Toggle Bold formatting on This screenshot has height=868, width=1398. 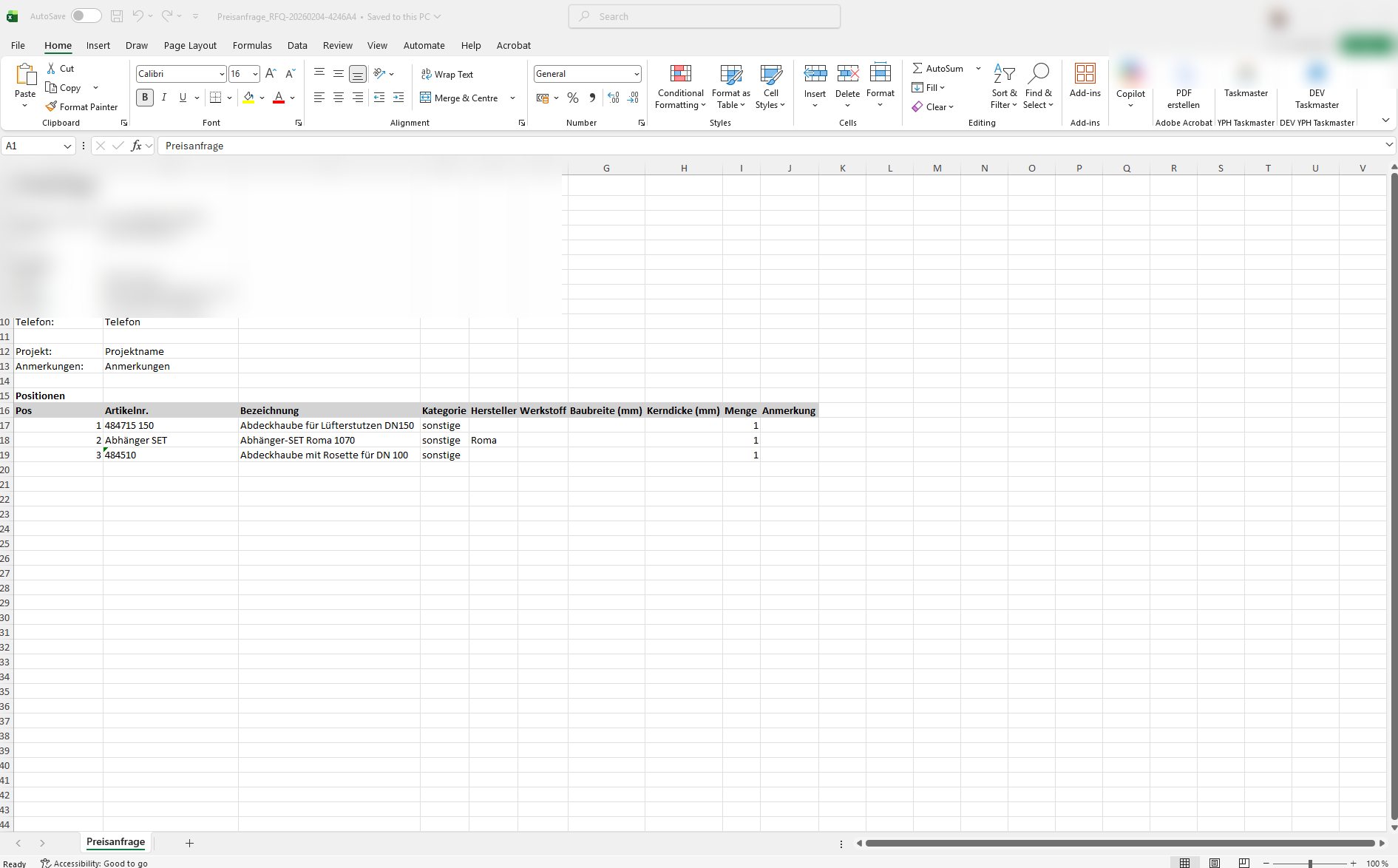pos(145,98)
